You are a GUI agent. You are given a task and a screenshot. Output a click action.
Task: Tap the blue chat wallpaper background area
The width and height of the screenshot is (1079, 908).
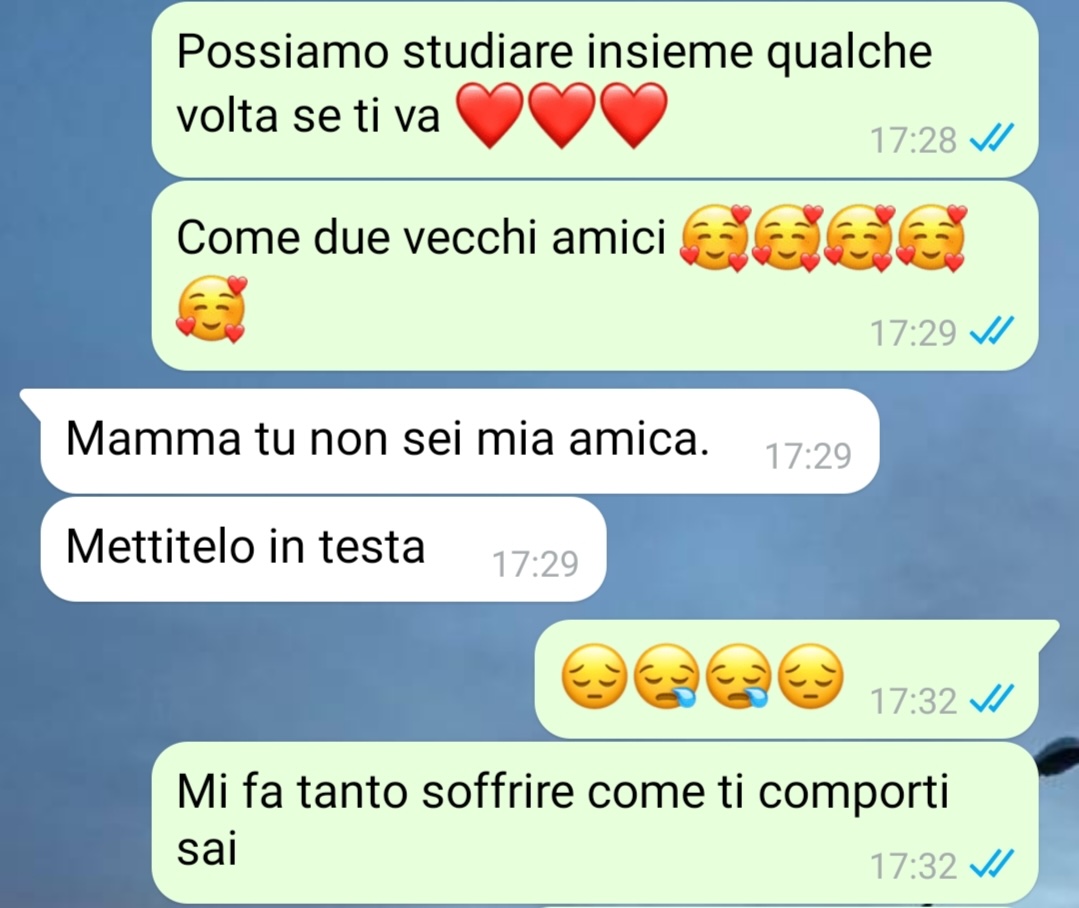[x=275, y=688]
